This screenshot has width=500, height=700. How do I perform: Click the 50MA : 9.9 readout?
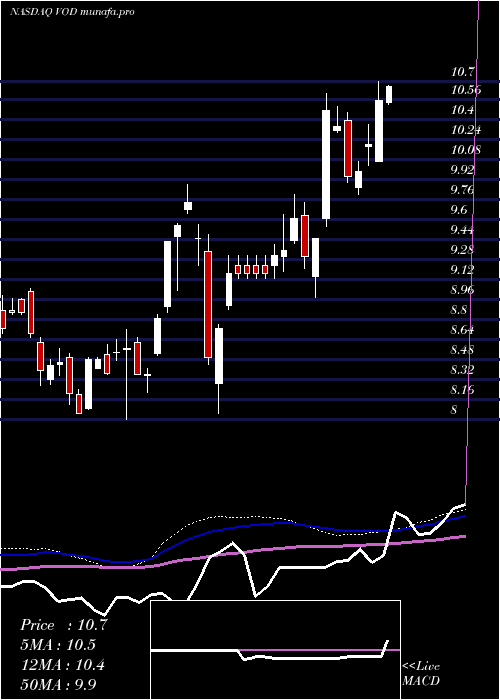point(58,684)
